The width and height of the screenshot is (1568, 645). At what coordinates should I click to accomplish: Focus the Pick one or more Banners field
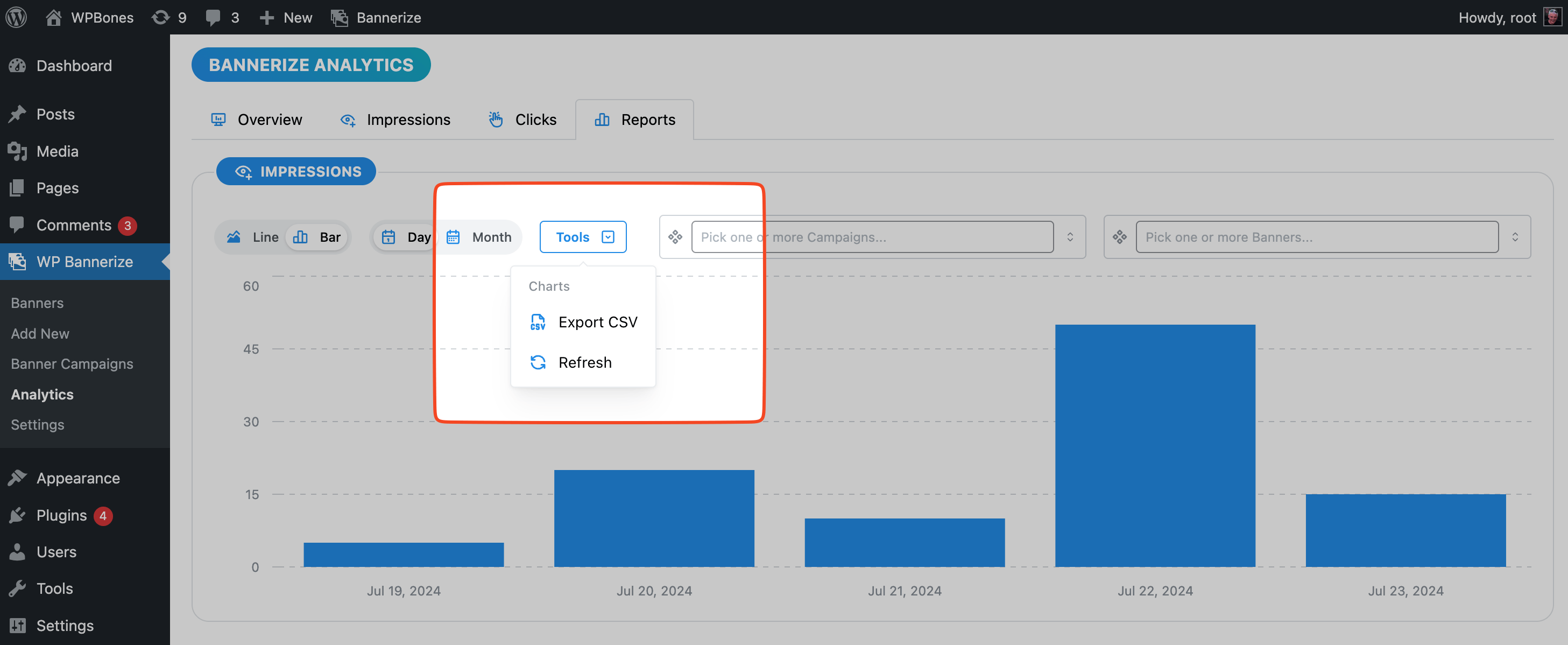click(x=1317, y=237)
